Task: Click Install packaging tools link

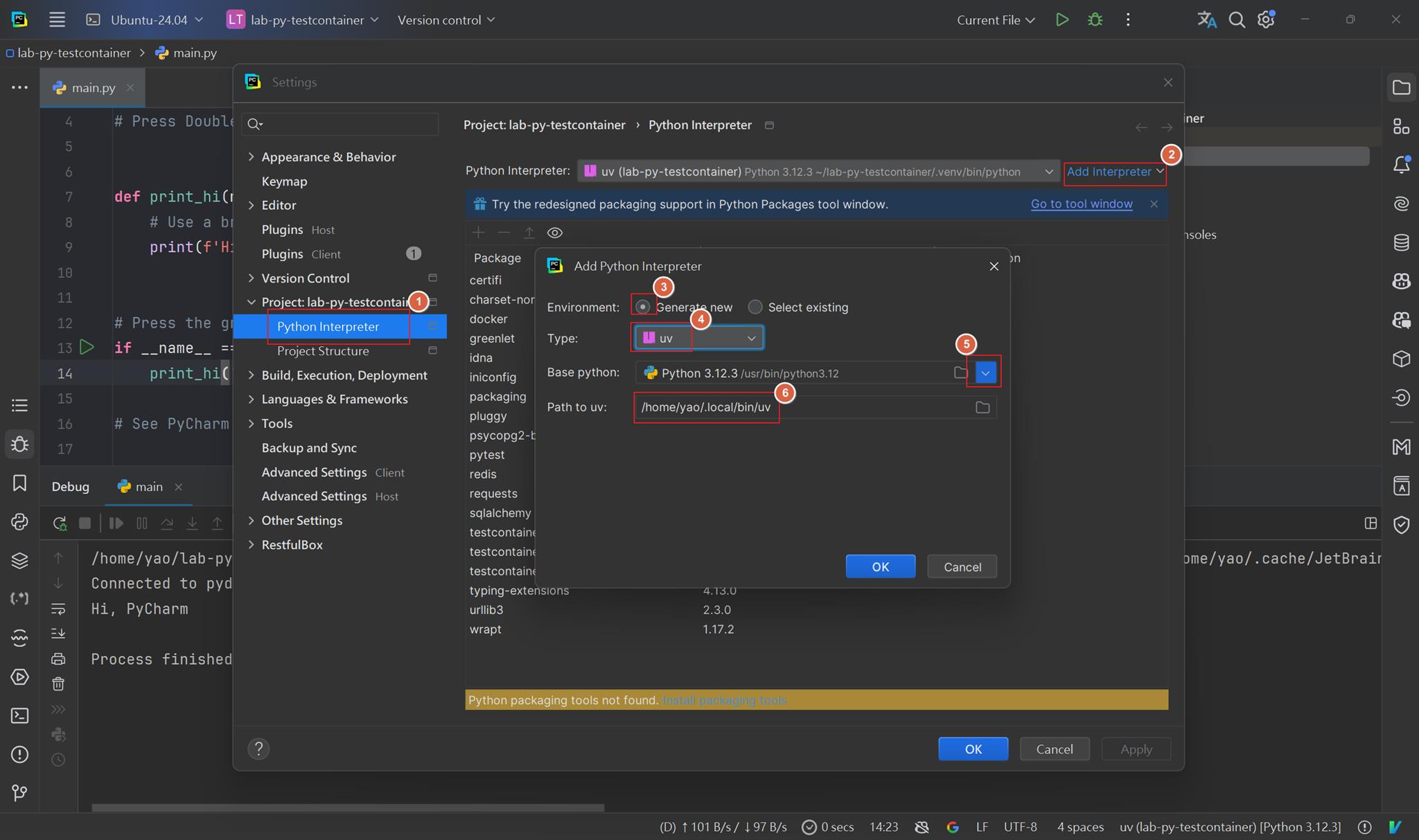Action: (x=724, y=700)
